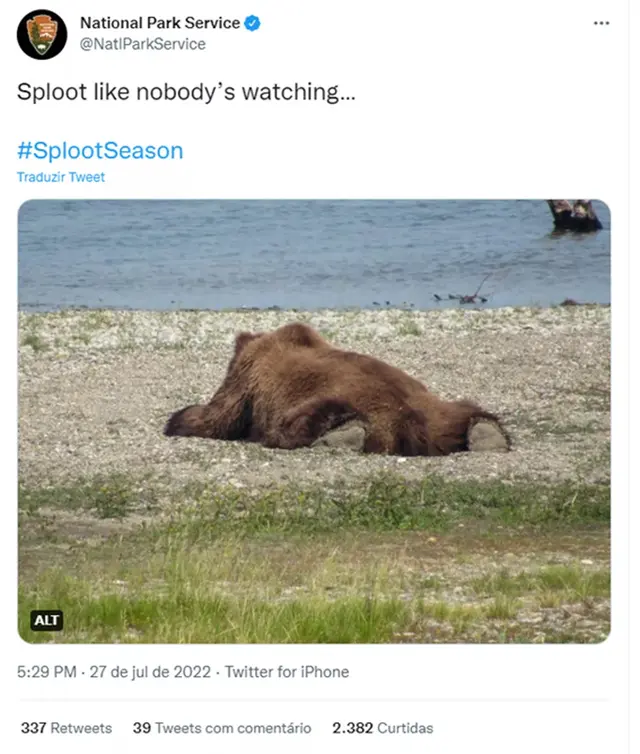View the 2.382 Curtidas list
This screenshot has width=640, height=754.
click(383, 728)
